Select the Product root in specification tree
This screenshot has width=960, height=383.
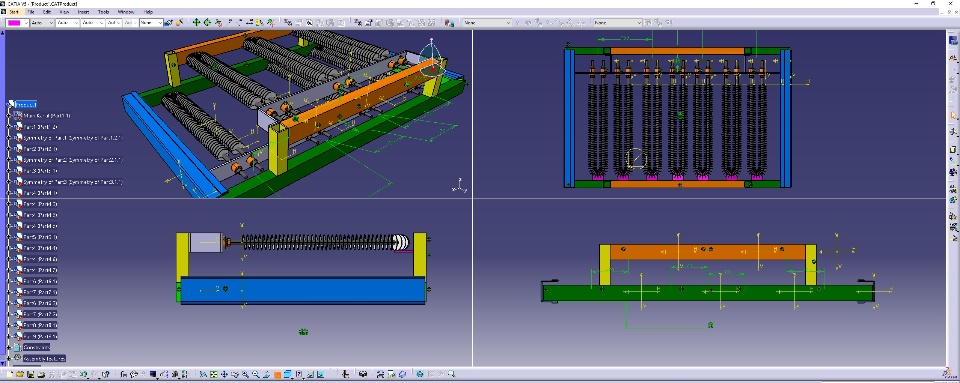click(x=26, y=105)
